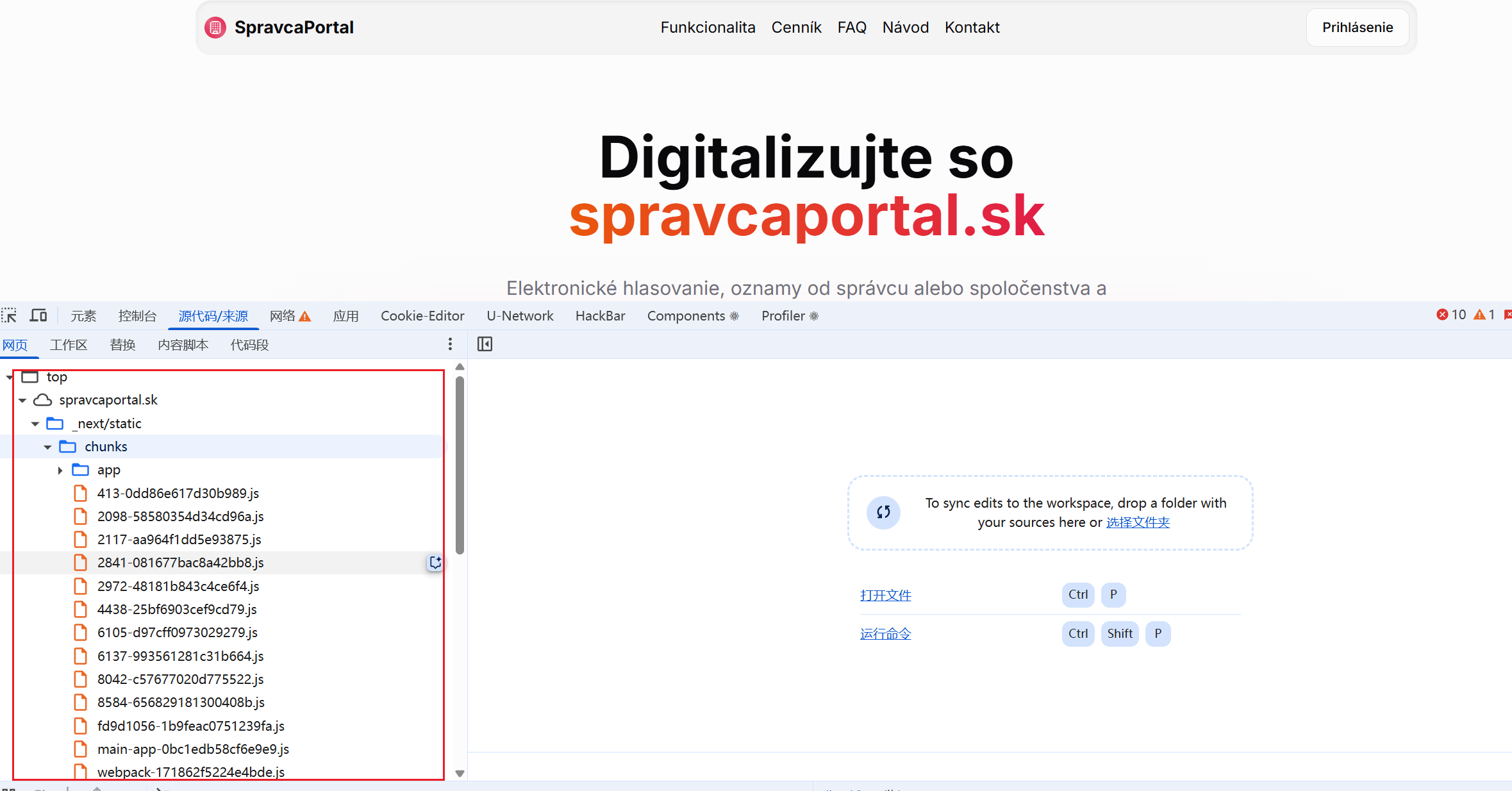Open the Návod nav link
Screen dimensions: 1512x791
coord(905,28)
